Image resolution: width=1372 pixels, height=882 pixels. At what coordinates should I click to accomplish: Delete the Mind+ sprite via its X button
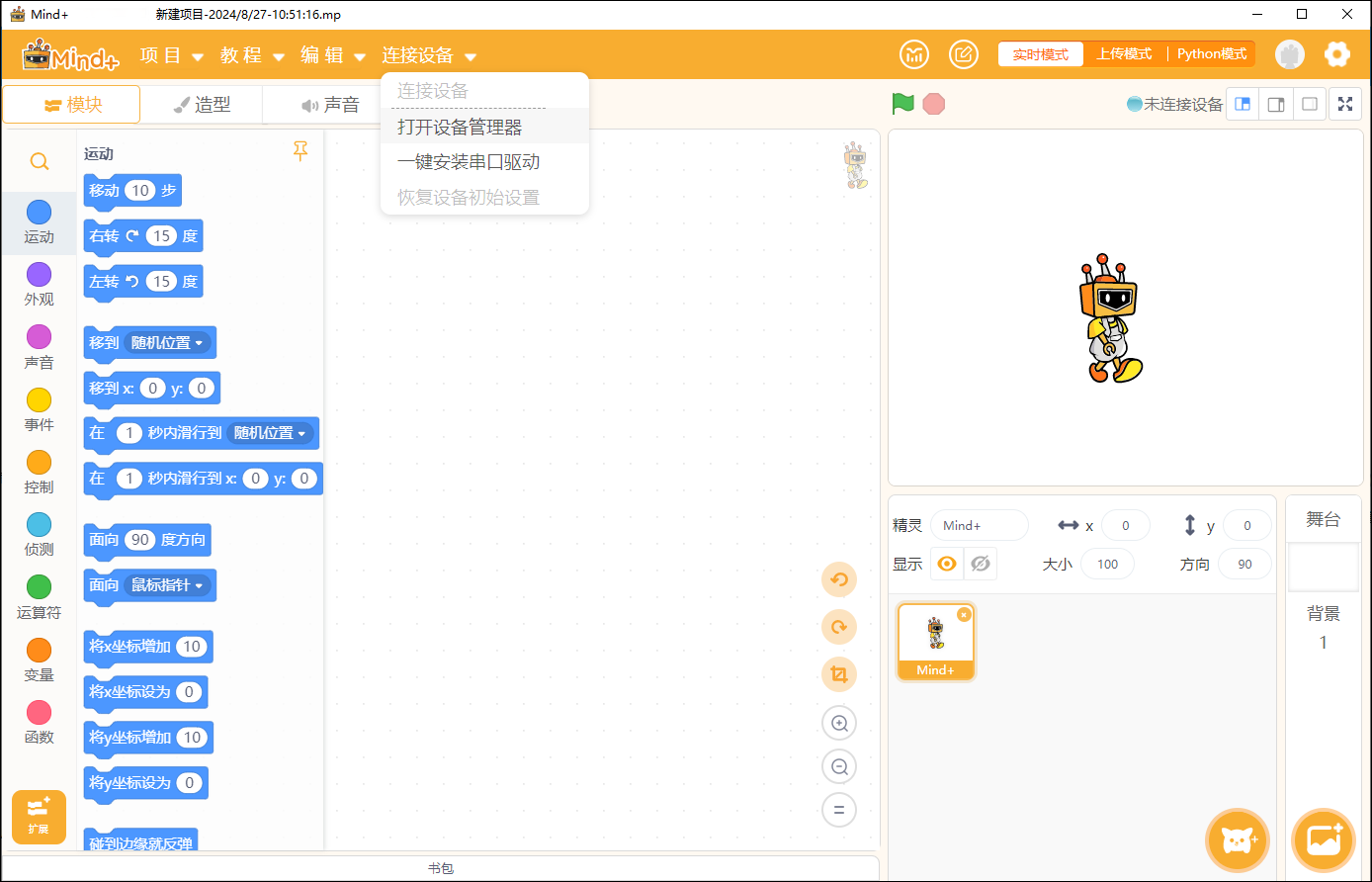coord(964,614)
